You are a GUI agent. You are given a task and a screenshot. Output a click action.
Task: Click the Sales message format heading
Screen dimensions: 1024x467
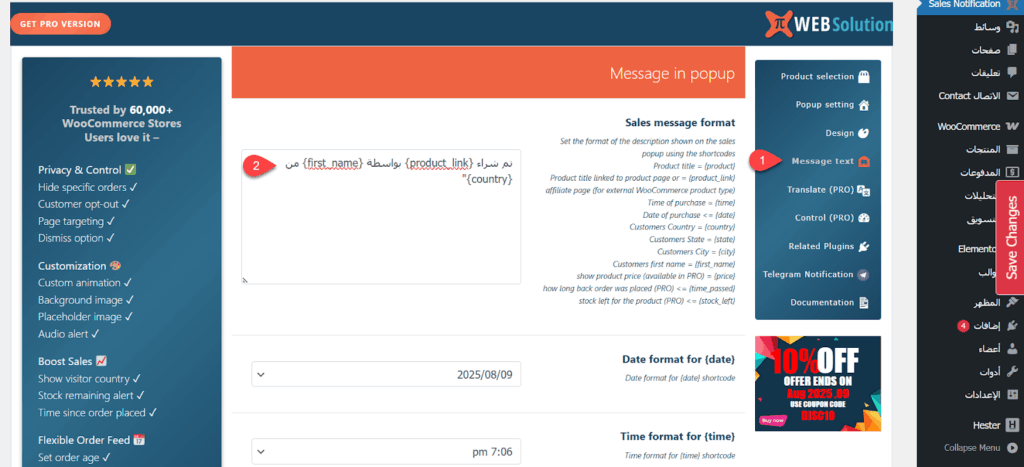pyautogui.click(x=680, y=123)
